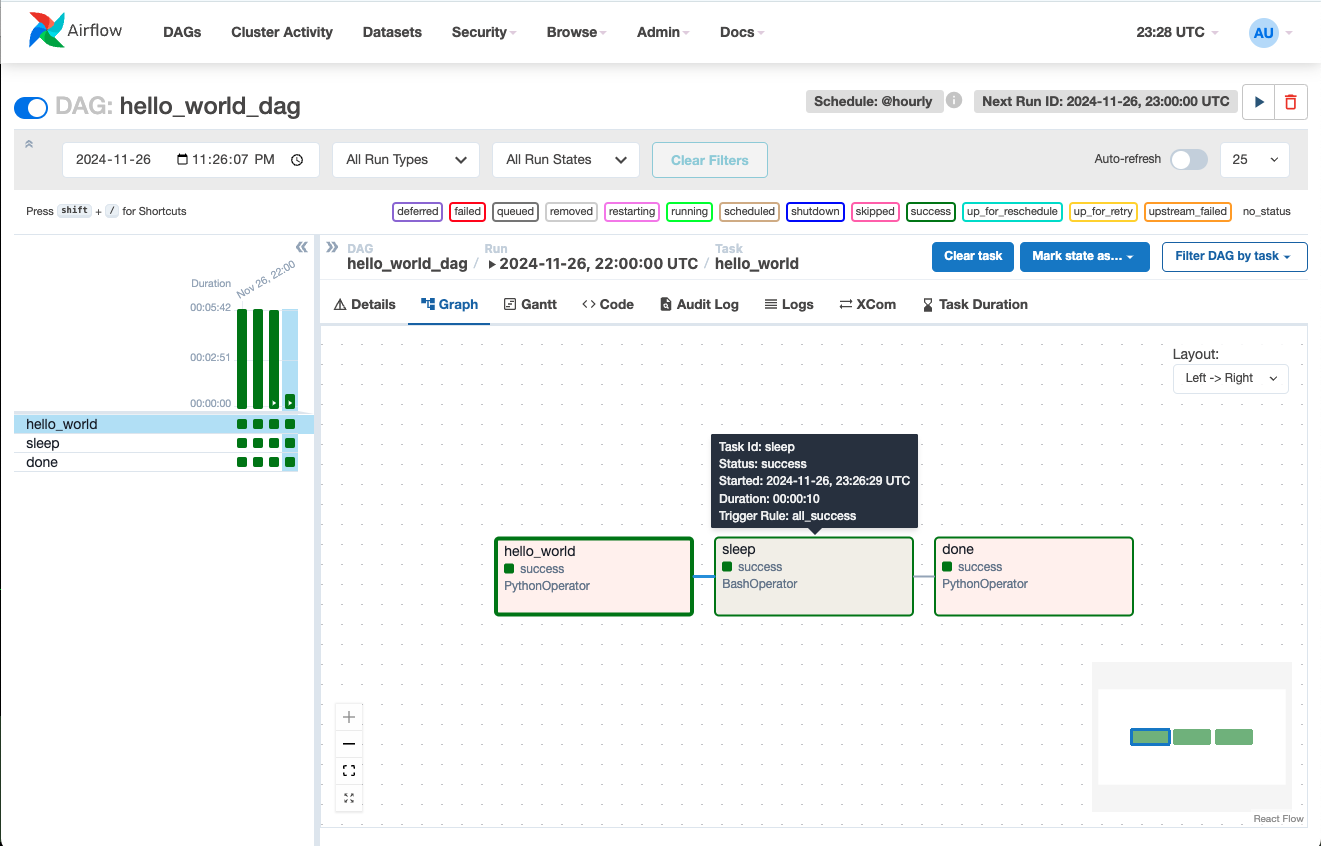Screen dimensions: 1321x846
Task: Click the queued status legend badge
Action: [516, 211]
